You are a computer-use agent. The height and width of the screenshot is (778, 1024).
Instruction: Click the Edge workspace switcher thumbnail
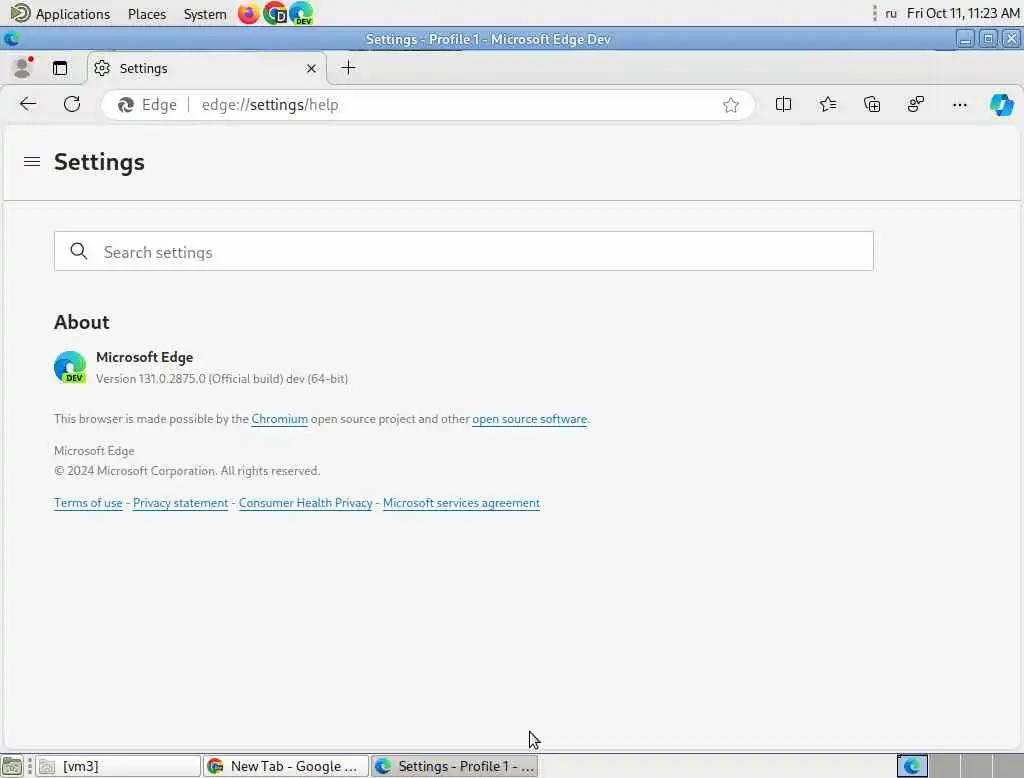point(912,766)
